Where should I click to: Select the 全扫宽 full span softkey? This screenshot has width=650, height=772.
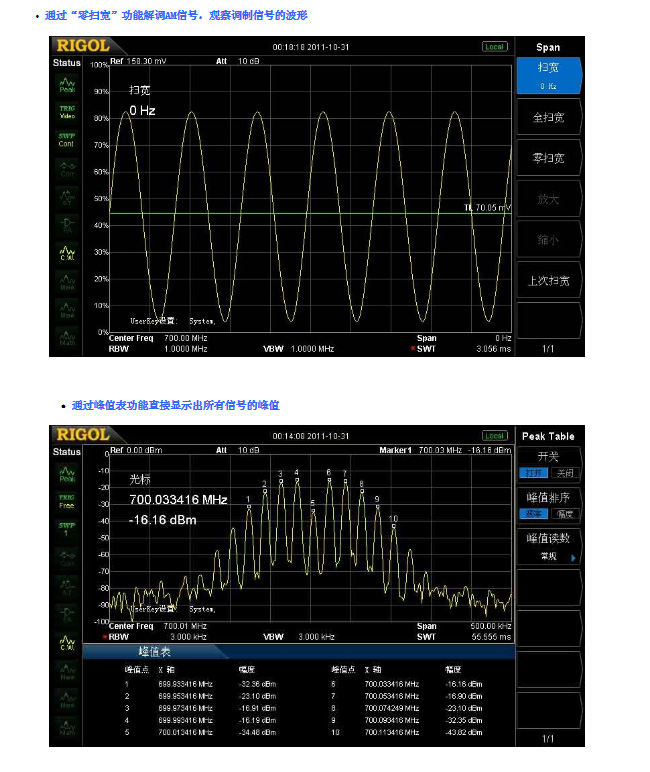click(548, 117)
